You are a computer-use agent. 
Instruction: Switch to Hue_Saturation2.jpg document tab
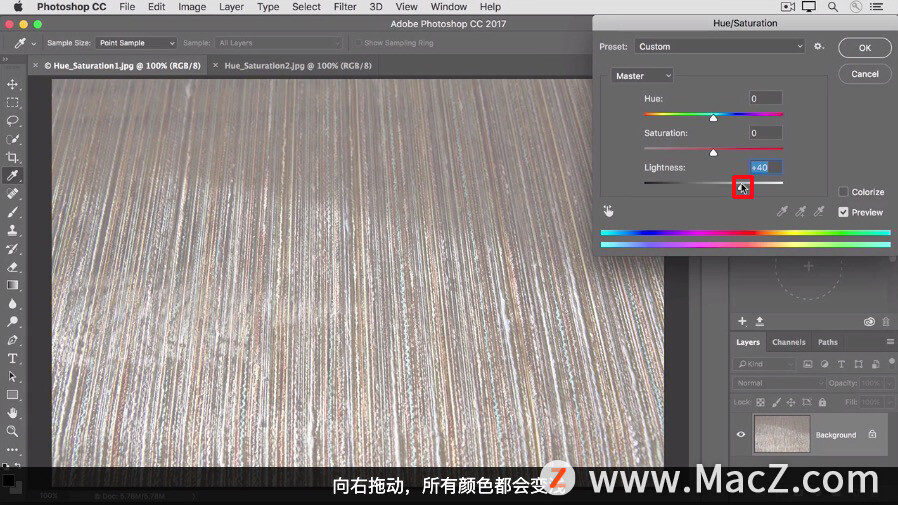coord(298,66)
